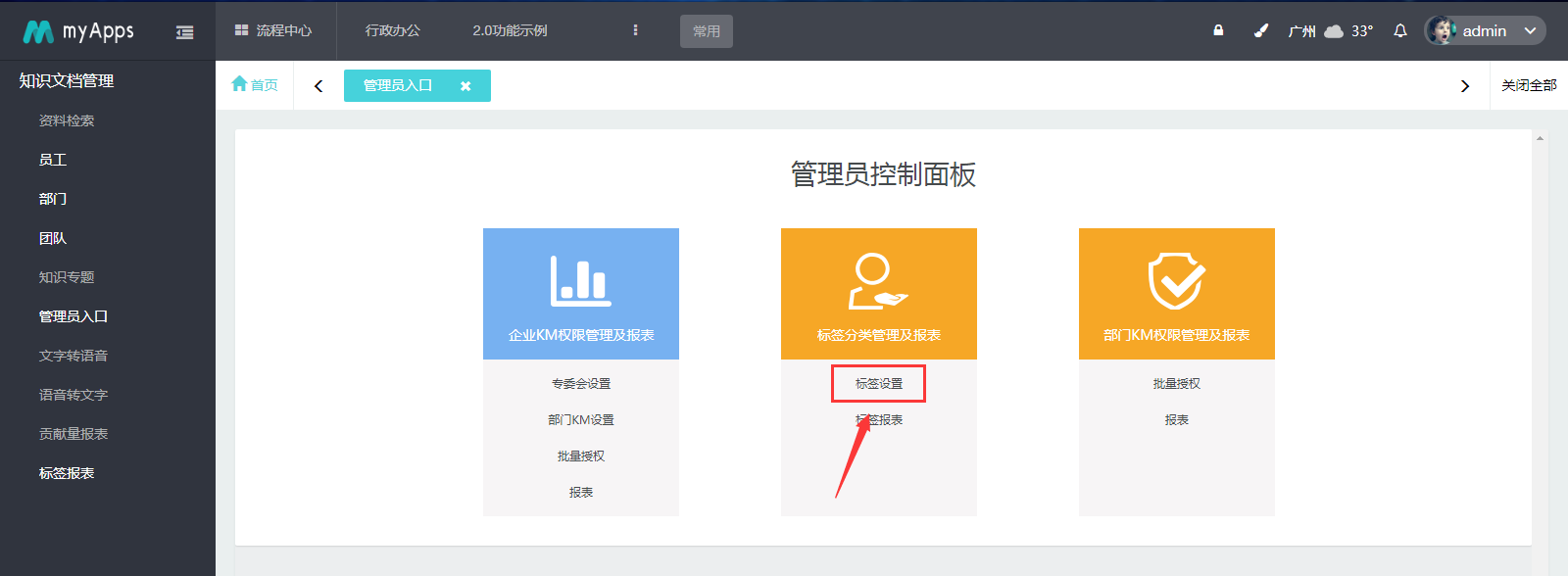Viewport: 1568px width, 576px height.
Task: Open 标签报表 link under tag card
Action: (x=879, y=420)
